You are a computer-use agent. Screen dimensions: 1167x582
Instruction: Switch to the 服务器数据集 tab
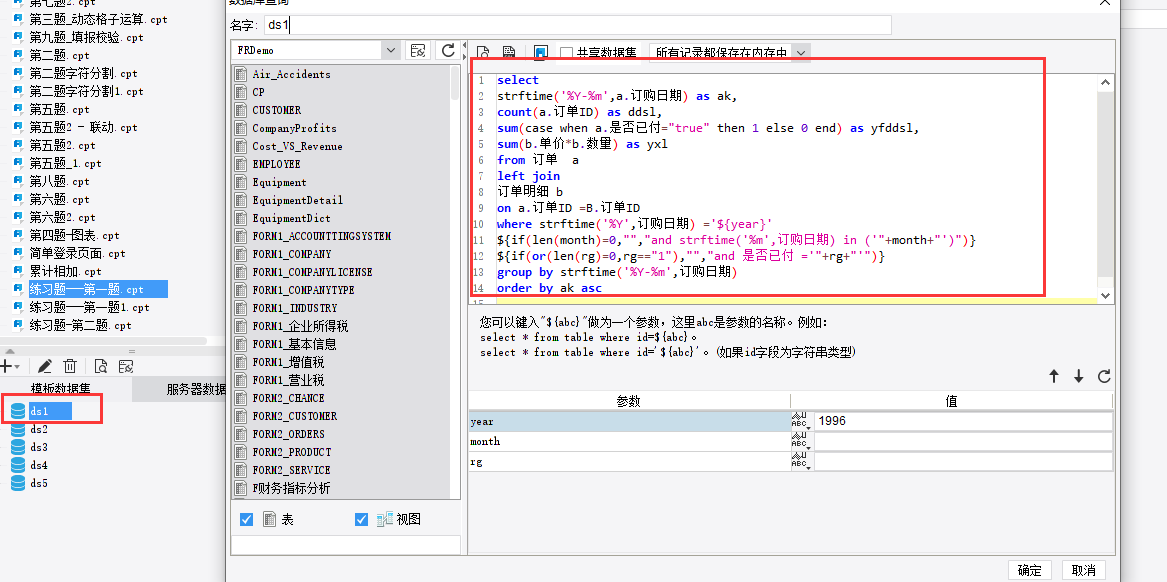click(195, 390)
